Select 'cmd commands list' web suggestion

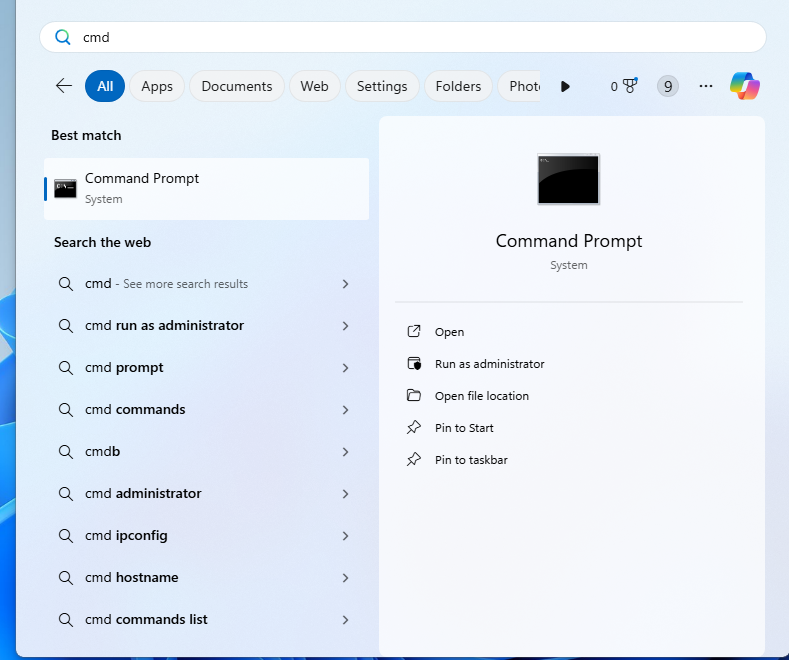(206, 619)
